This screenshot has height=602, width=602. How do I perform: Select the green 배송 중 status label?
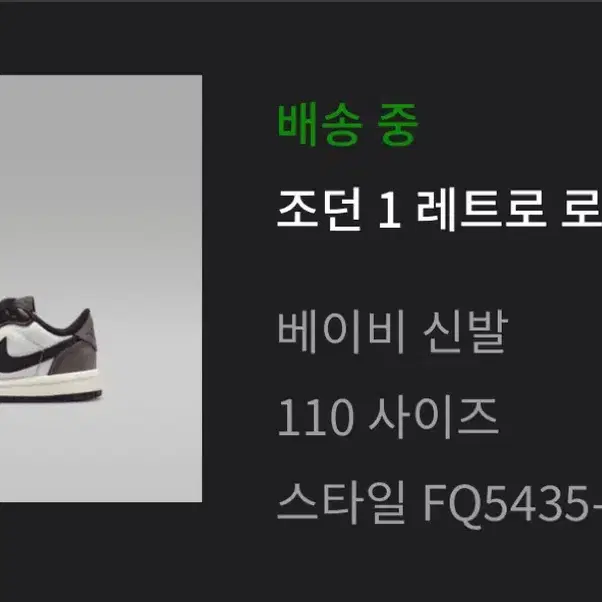348,124
